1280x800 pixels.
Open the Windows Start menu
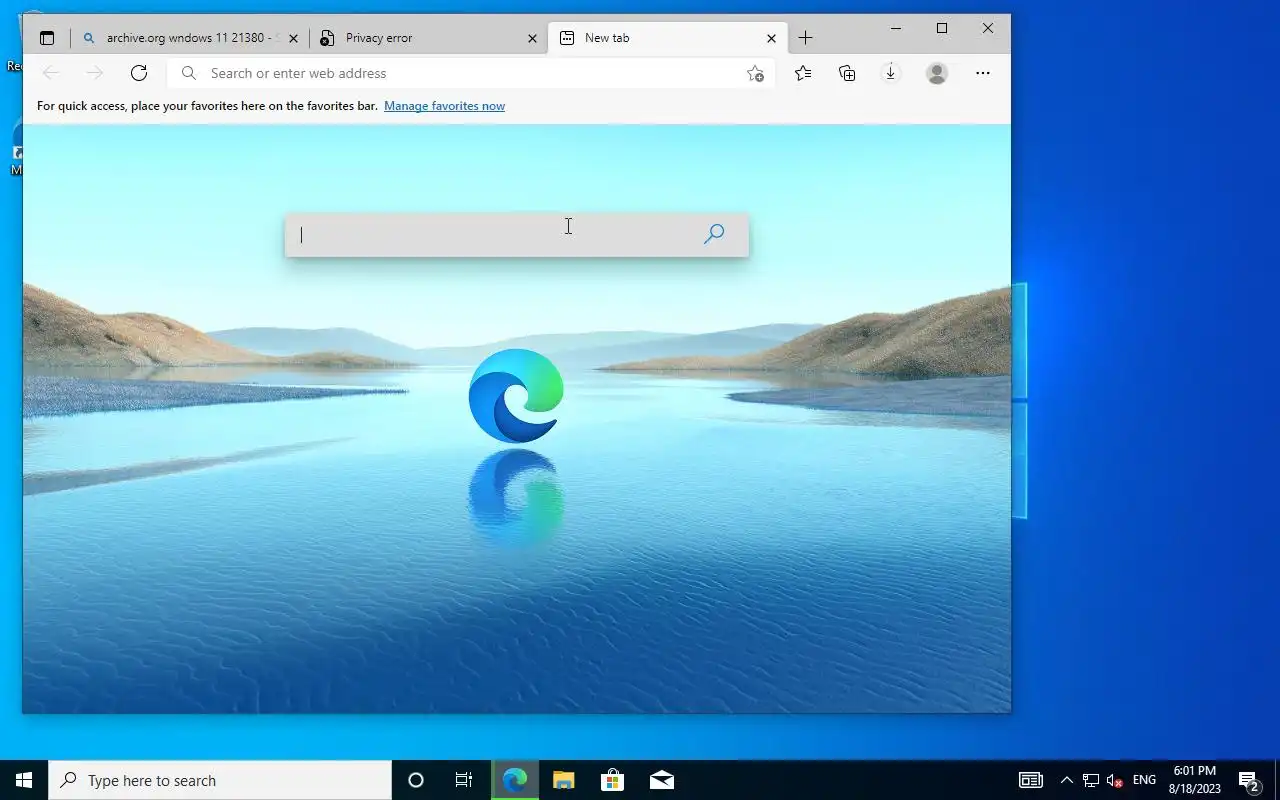24,780
